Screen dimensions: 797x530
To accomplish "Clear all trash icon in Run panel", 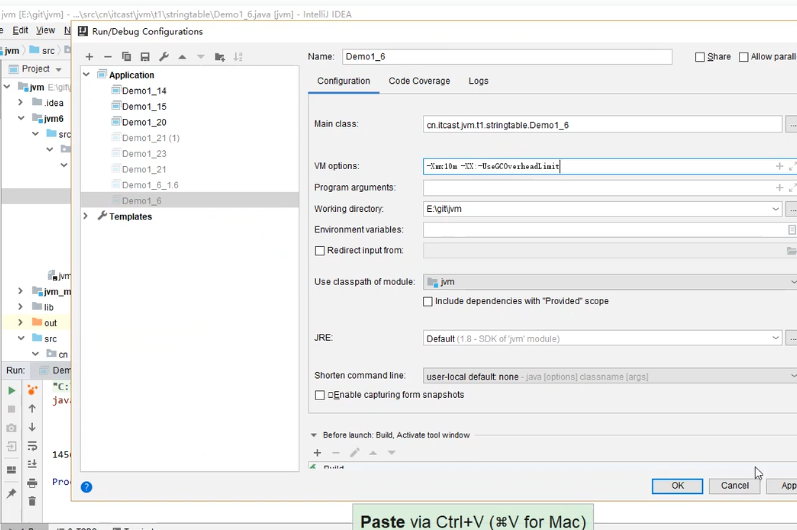I will point(32,501).
